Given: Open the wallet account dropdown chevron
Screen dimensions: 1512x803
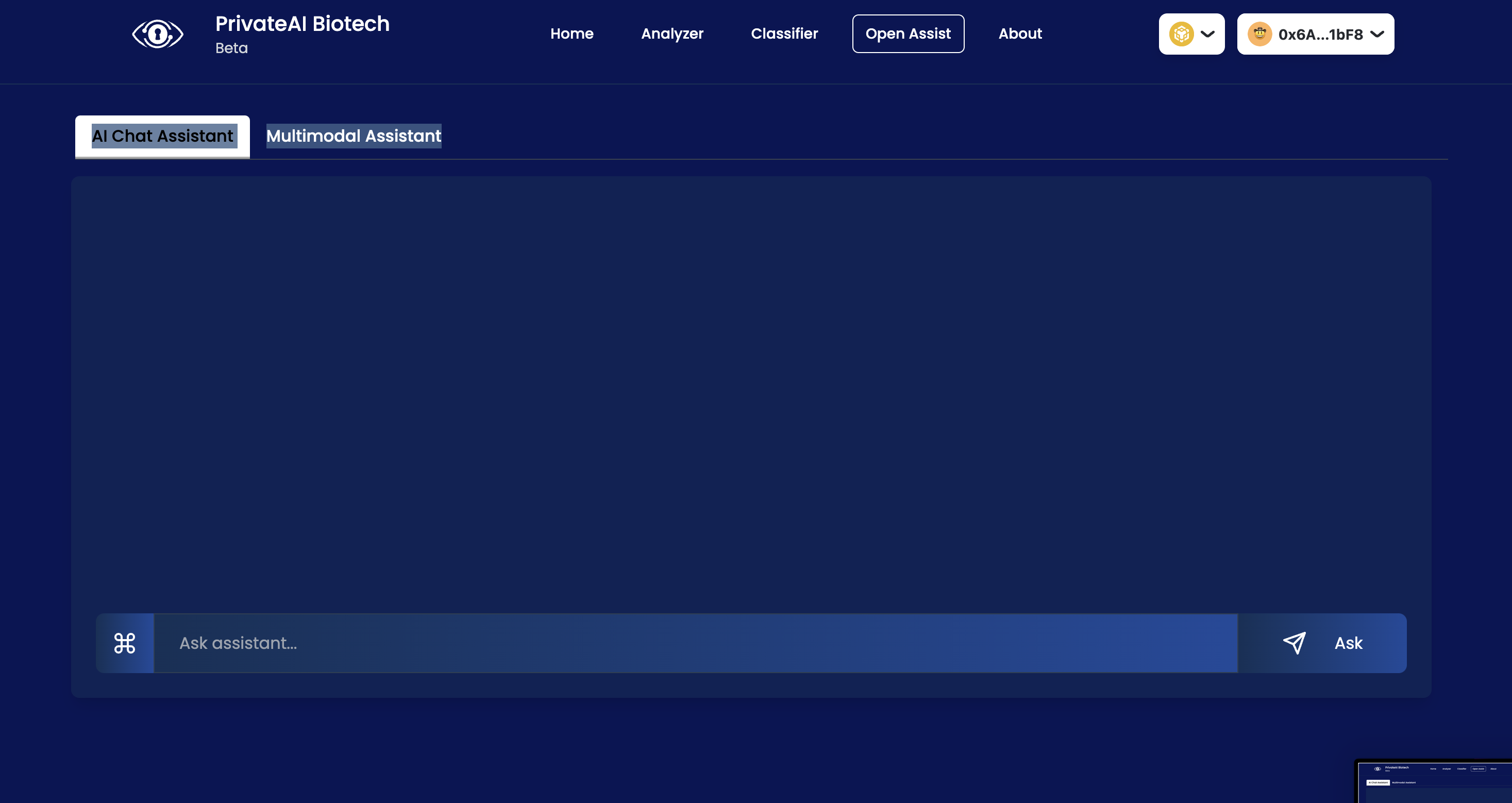Looking at the screenshot, I should [1377, 34].
